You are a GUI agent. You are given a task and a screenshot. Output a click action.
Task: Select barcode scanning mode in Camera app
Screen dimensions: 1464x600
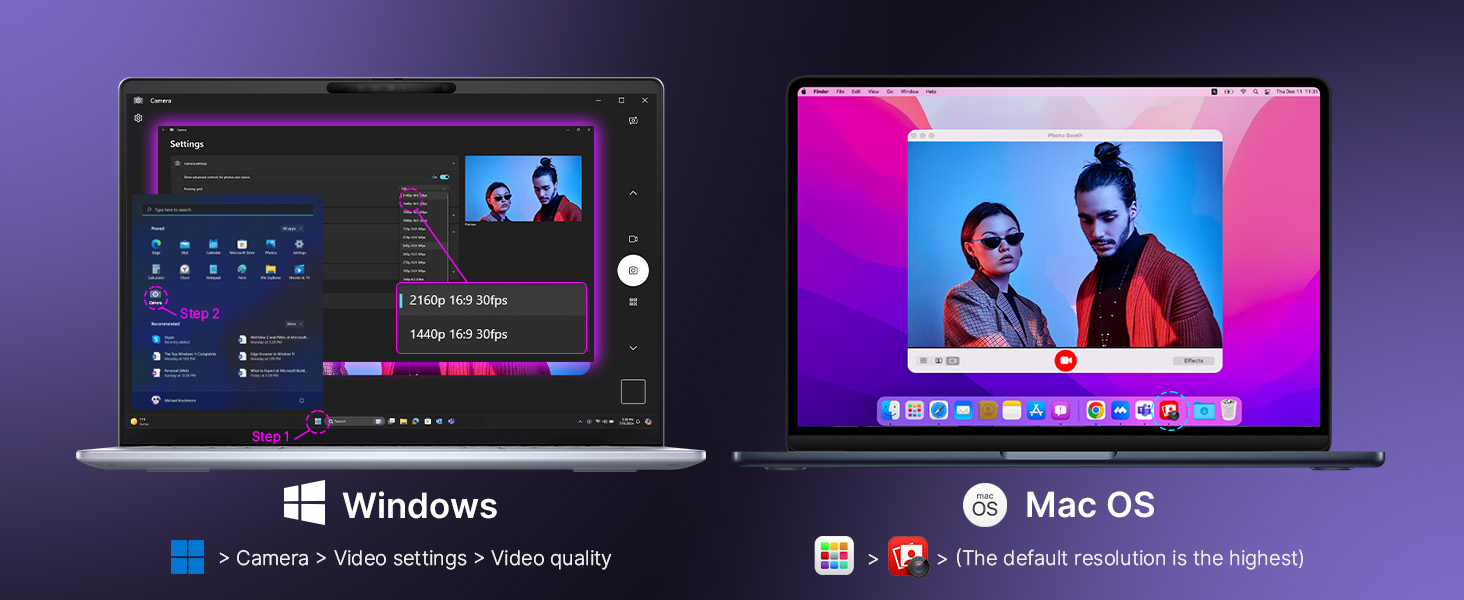tap(633, 301)
